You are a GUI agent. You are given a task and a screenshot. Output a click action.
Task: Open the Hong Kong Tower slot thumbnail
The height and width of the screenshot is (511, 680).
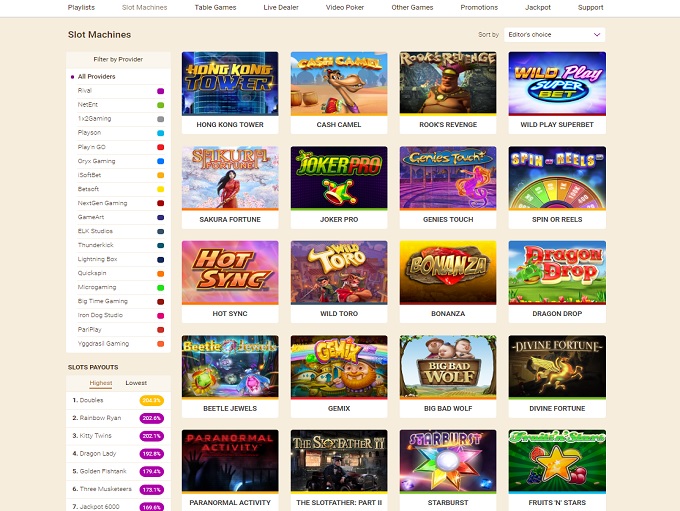230,83
